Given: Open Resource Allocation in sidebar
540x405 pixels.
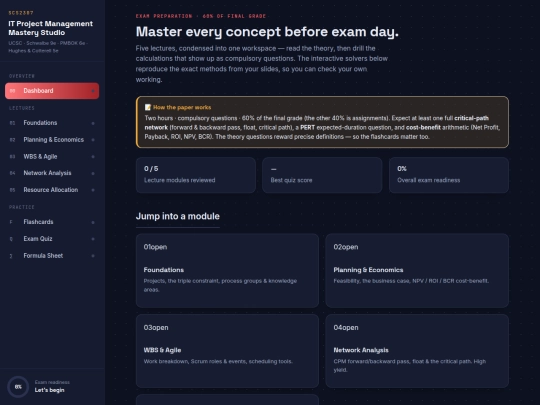Looking at the screenshot, I should (x=52, y=190).
